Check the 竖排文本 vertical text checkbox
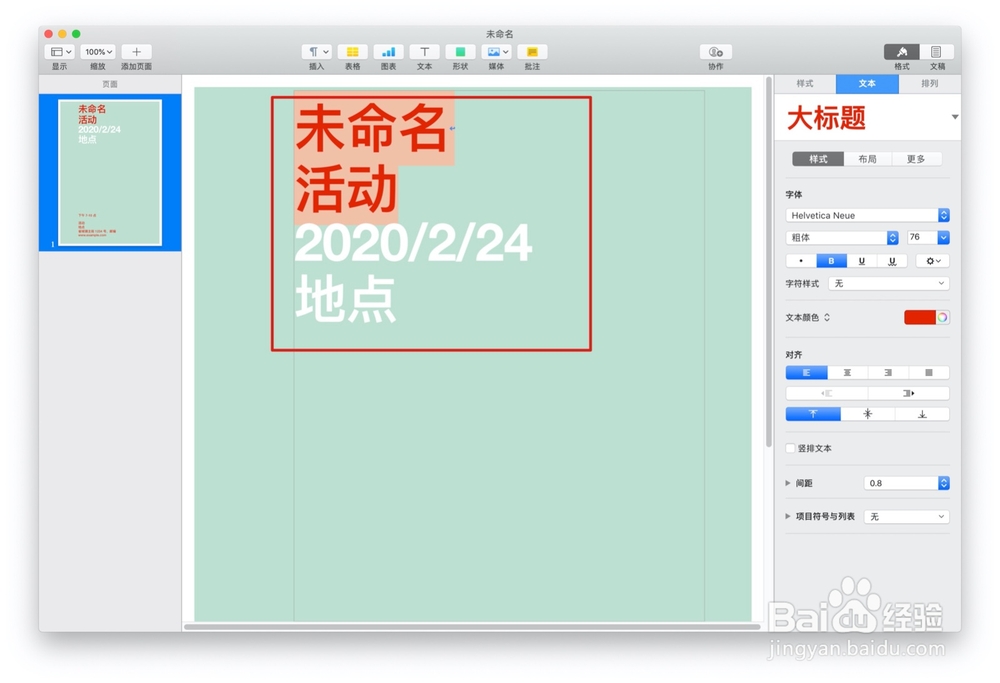This screenshot has width=1000, height=683. [790, 448]
